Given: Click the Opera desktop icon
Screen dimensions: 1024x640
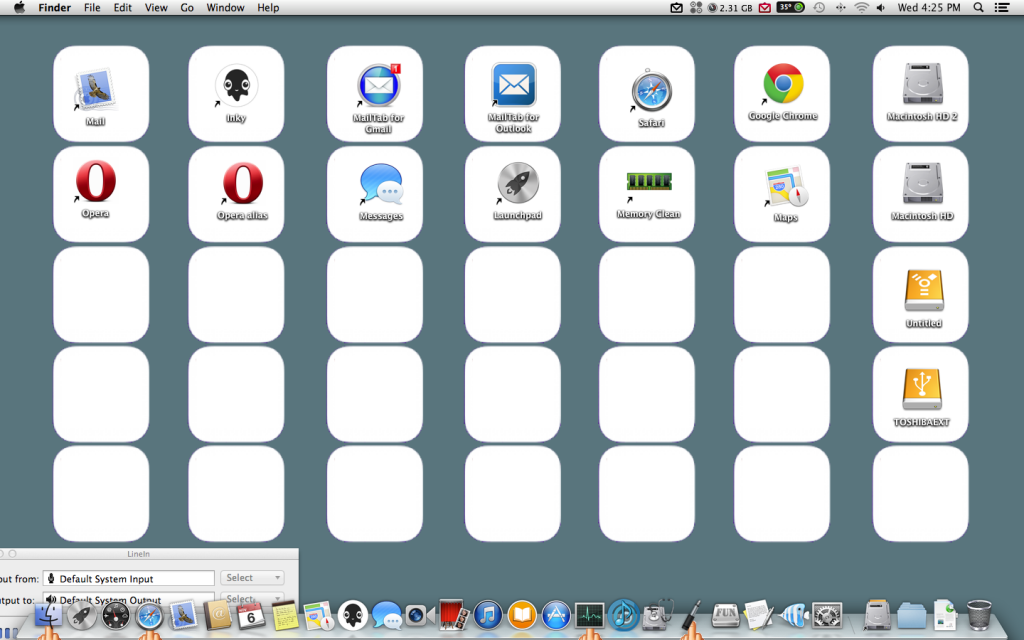Looking at the screenshot, I should [x=95, y=182].
